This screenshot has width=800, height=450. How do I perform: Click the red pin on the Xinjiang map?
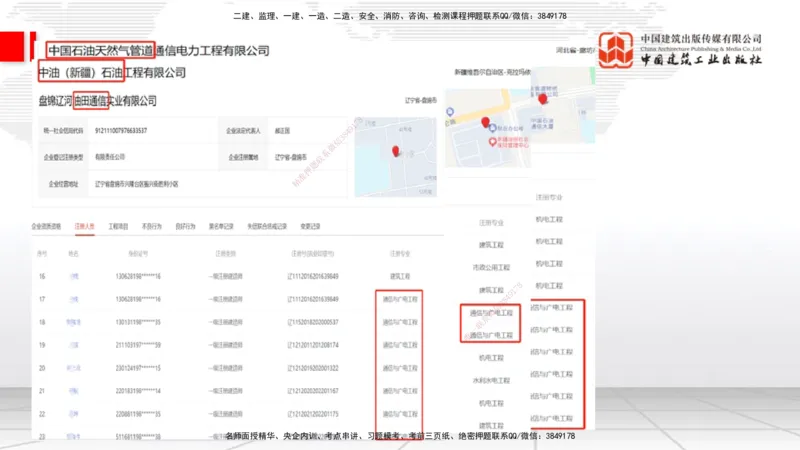485,122
